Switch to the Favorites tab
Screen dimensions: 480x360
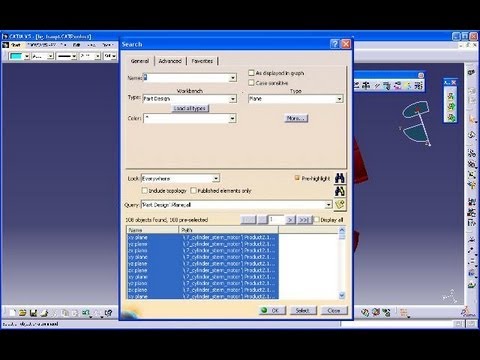[202, 61]
